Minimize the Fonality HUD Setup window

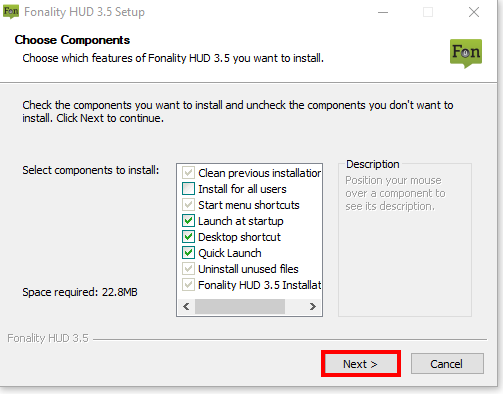tap(383, 12)
